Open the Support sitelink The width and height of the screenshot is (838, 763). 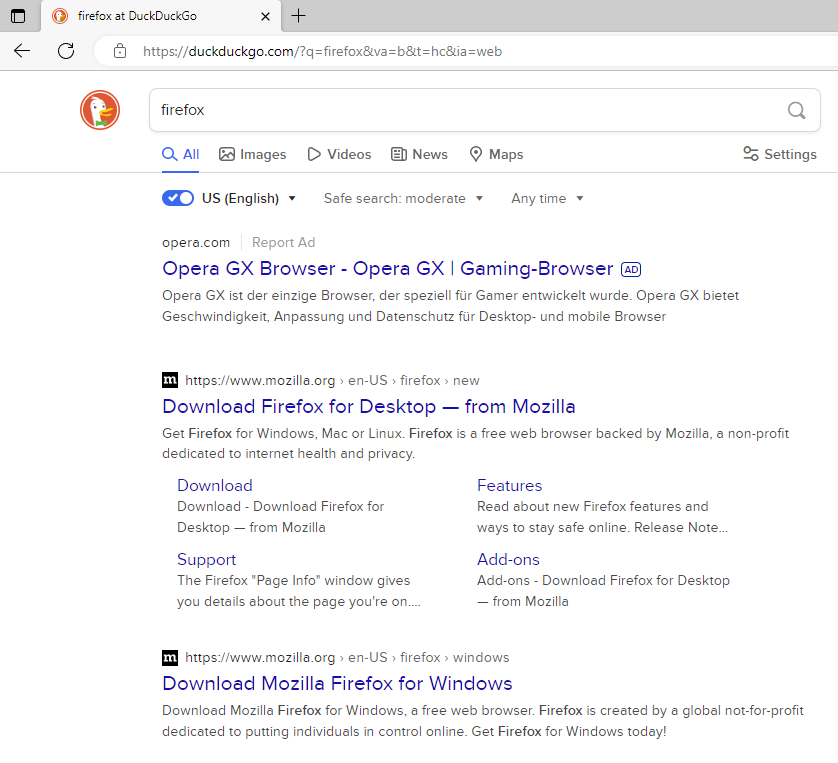206,559
